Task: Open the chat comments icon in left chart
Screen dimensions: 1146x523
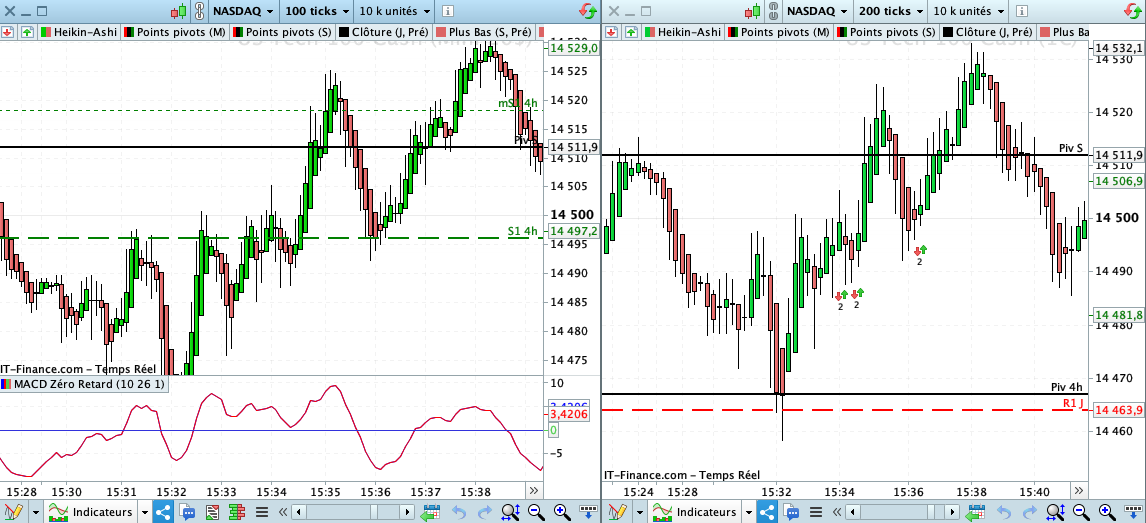Action: click(x=187, y=512)
